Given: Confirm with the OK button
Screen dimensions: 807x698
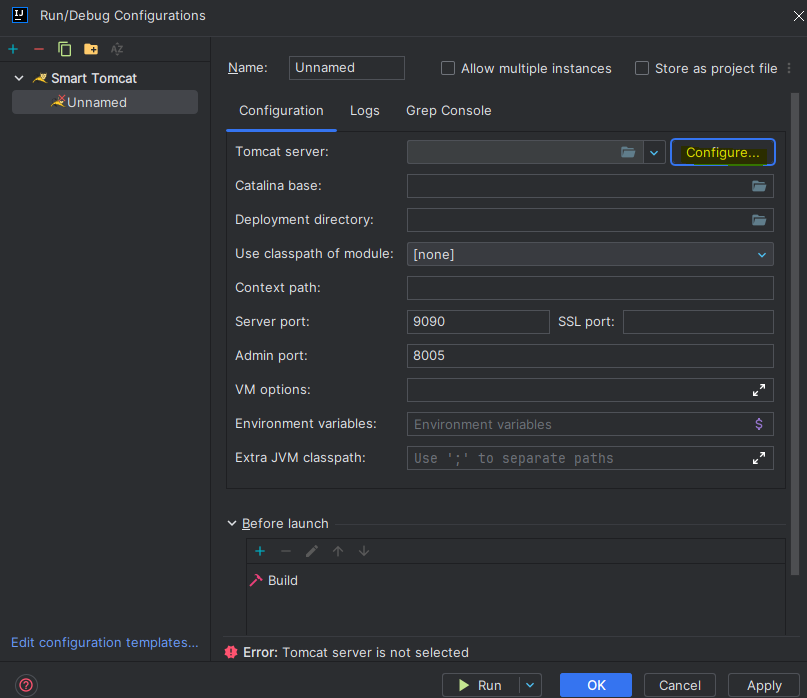Looking at the screenshot, I should pyautogui.click(x=596, y=685).
